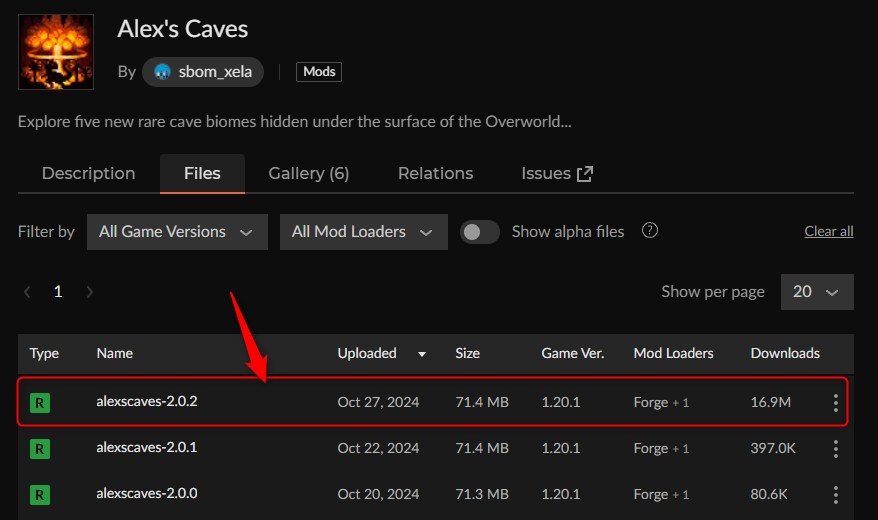Click the help icon beside Show alpha files
The image size is (878, 520).
click(x=650, y=231)
